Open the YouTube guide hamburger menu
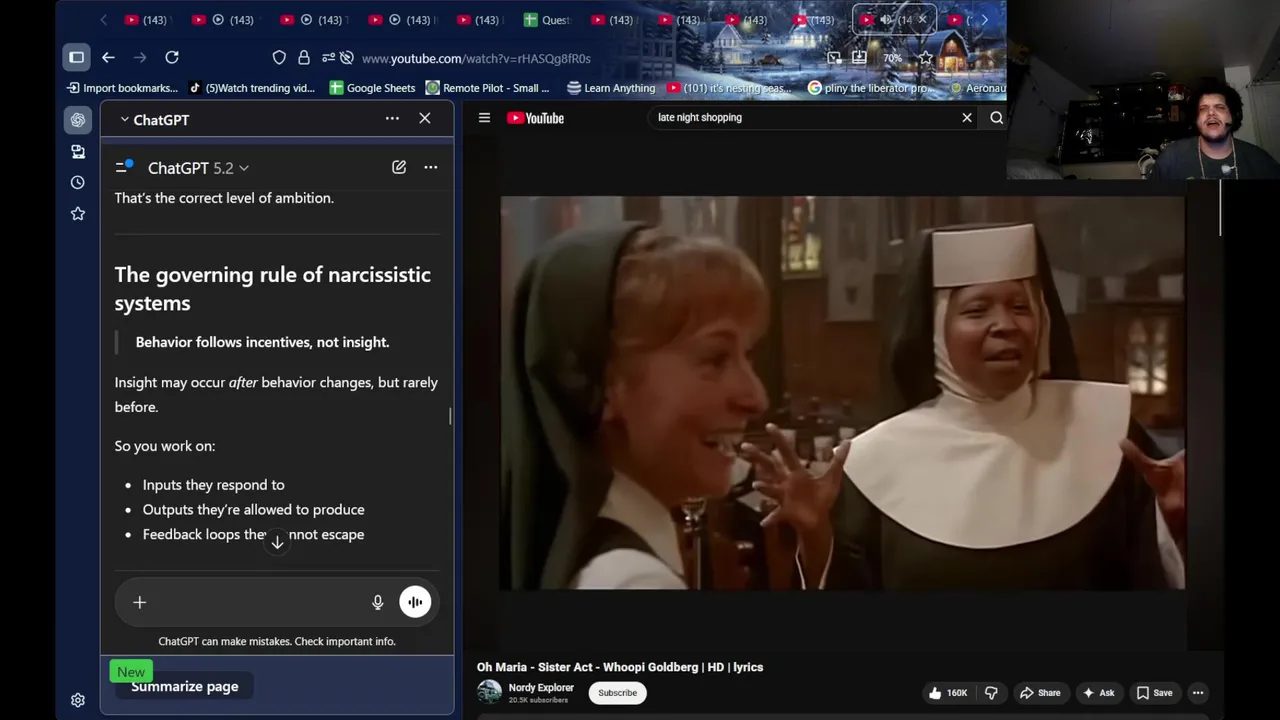 tap(484, 118)
